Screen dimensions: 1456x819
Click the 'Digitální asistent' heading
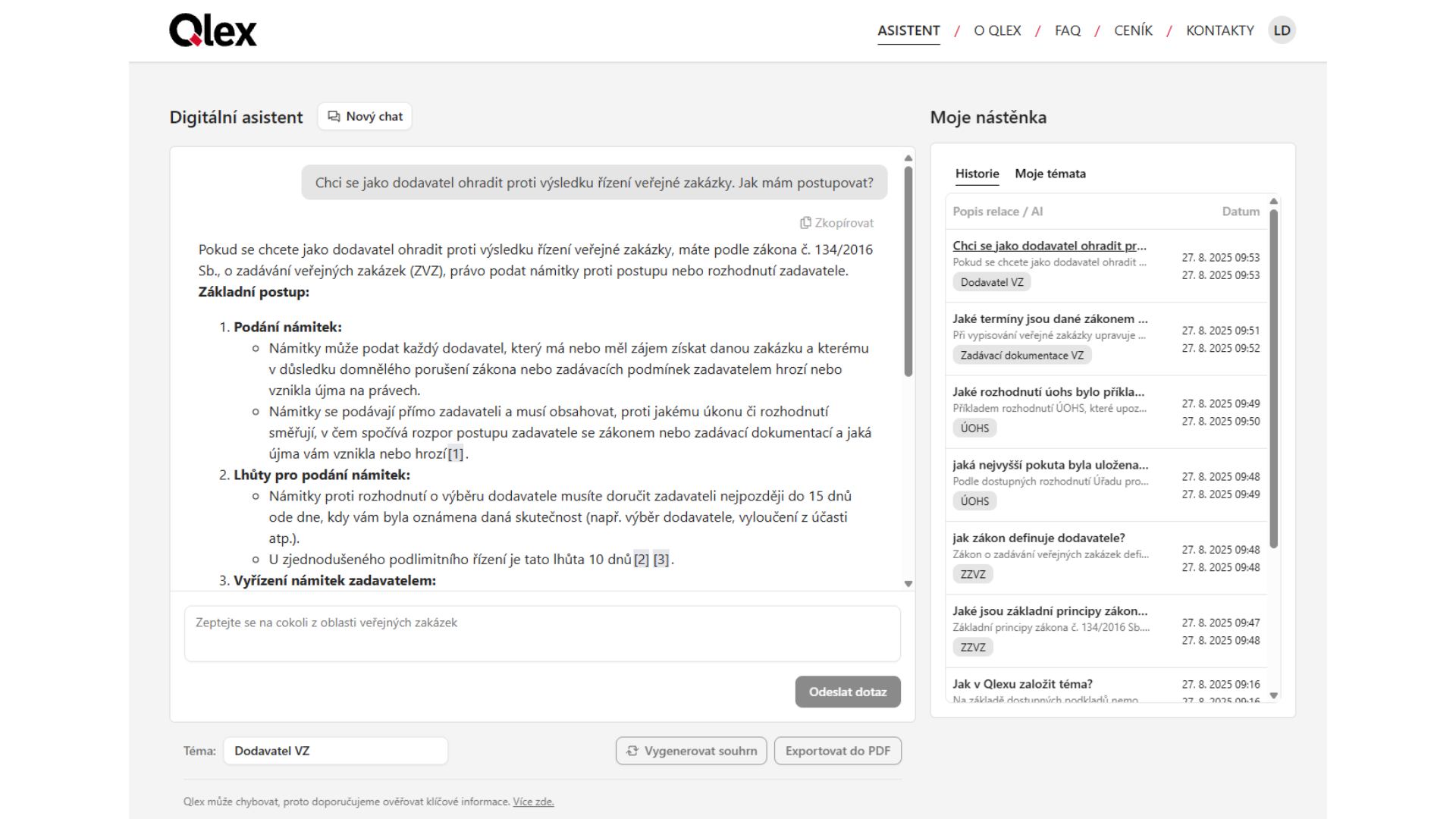point(236,118)
